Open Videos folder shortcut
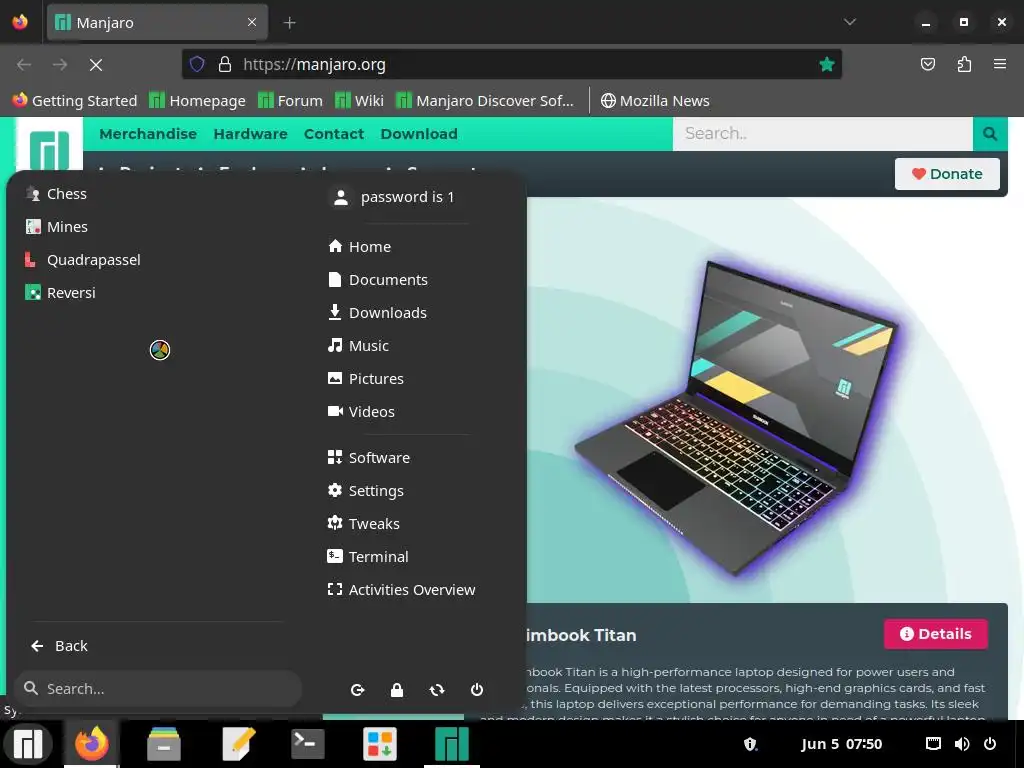1024x768 pixels. (x=361, y=411)
